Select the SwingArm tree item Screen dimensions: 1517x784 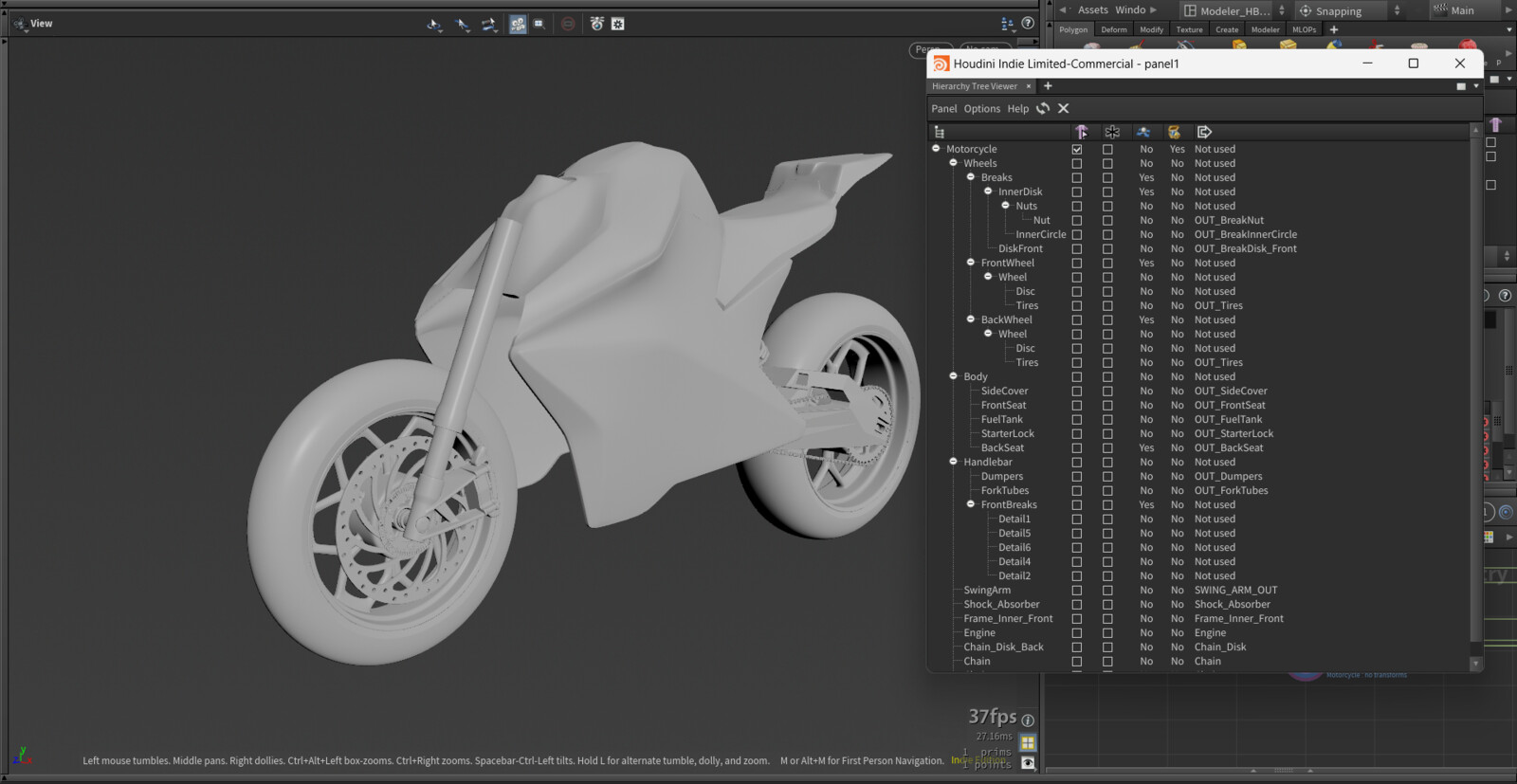point(987,591)
